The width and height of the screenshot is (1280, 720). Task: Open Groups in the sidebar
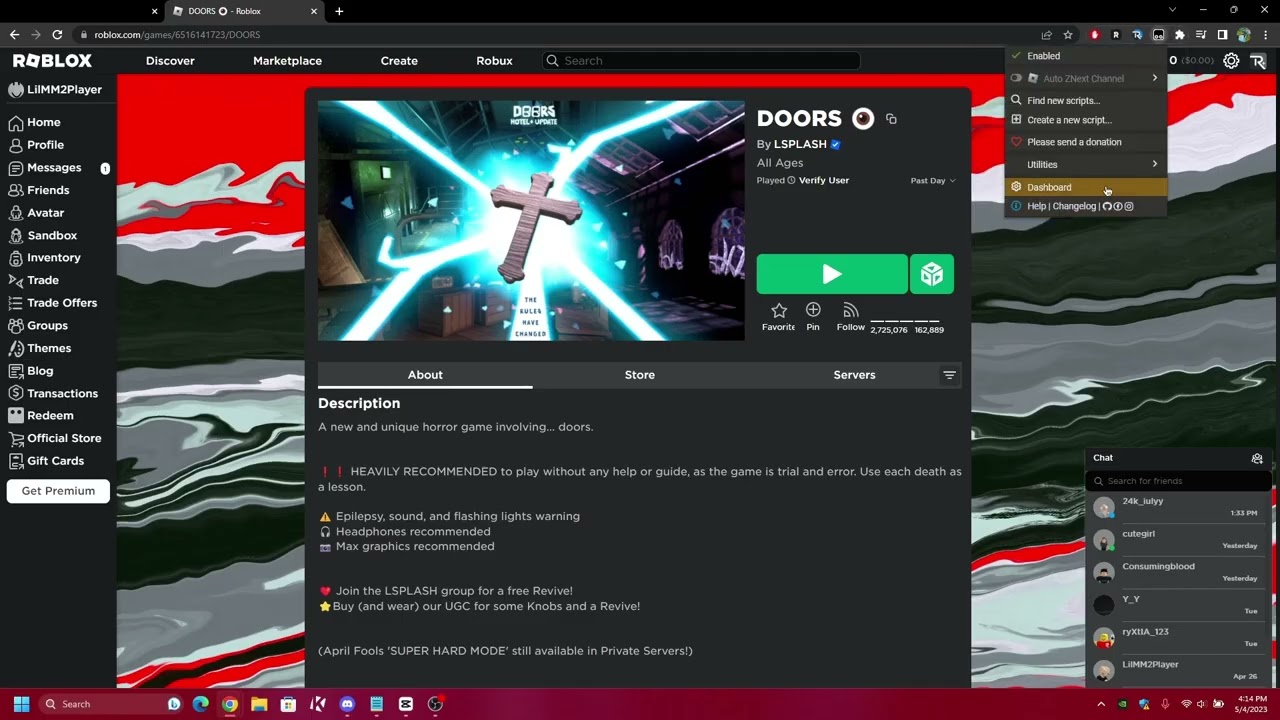tap(38, 326)
